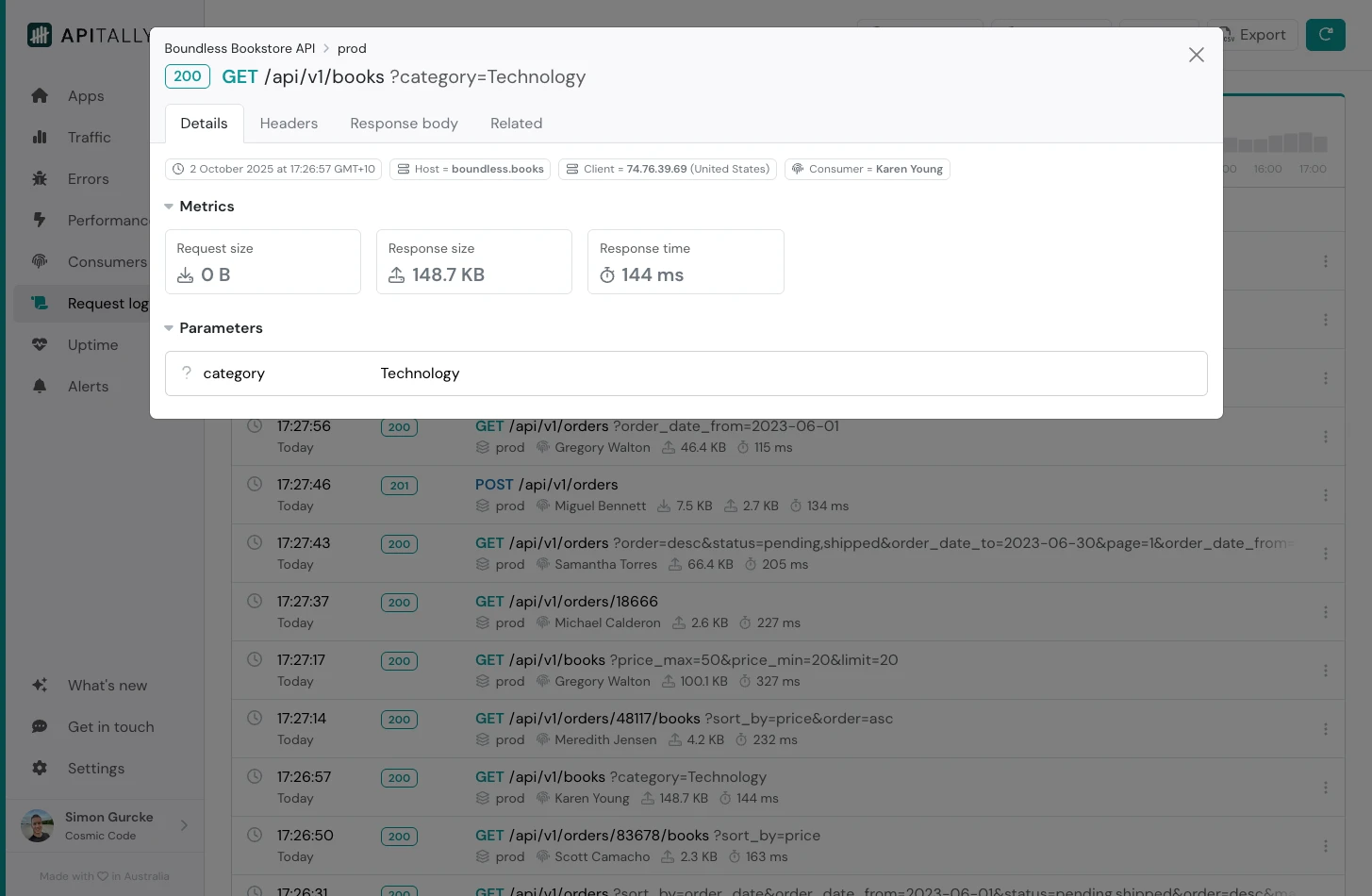Viewport: 1372px width, 896px height.
Task: Click the category Technology parameter row
Action: tap(686, 373)
